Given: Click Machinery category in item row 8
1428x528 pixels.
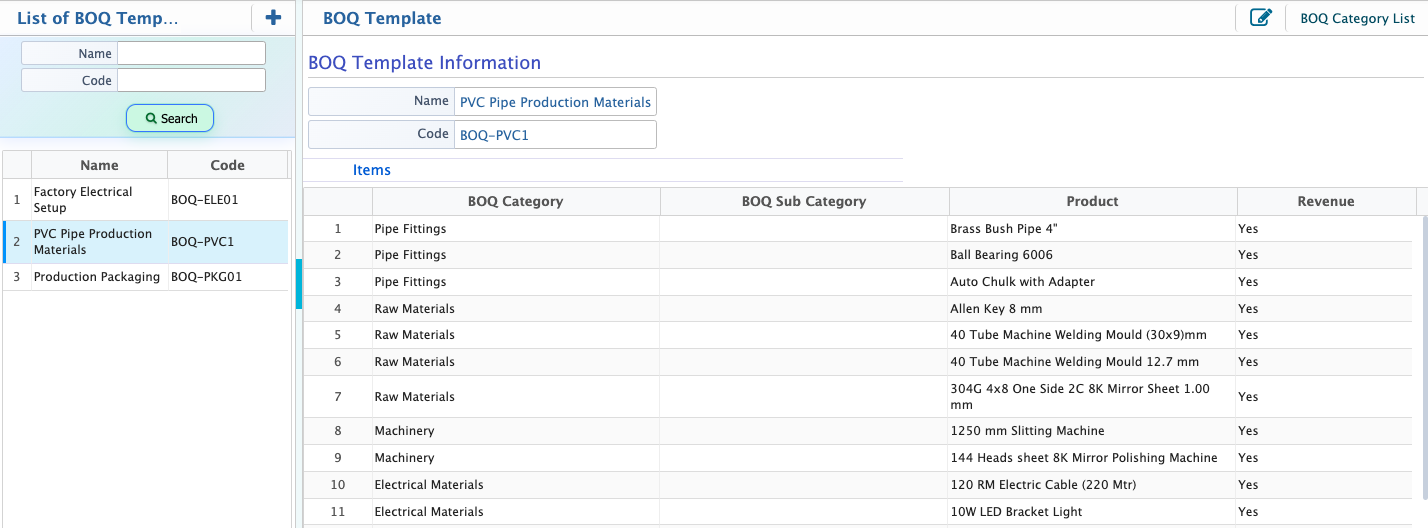Looking at the screenshot, I should tap(516, 431).
